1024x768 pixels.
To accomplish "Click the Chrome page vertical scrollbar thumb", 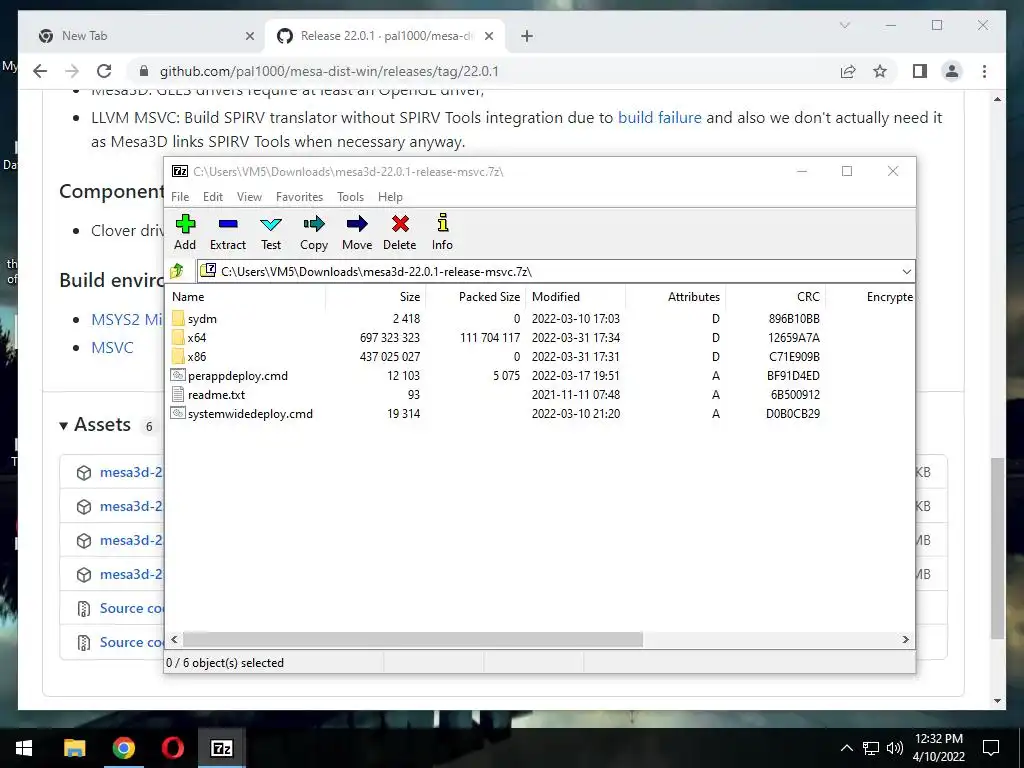I will pyautogui.click(x=997, y=548).
